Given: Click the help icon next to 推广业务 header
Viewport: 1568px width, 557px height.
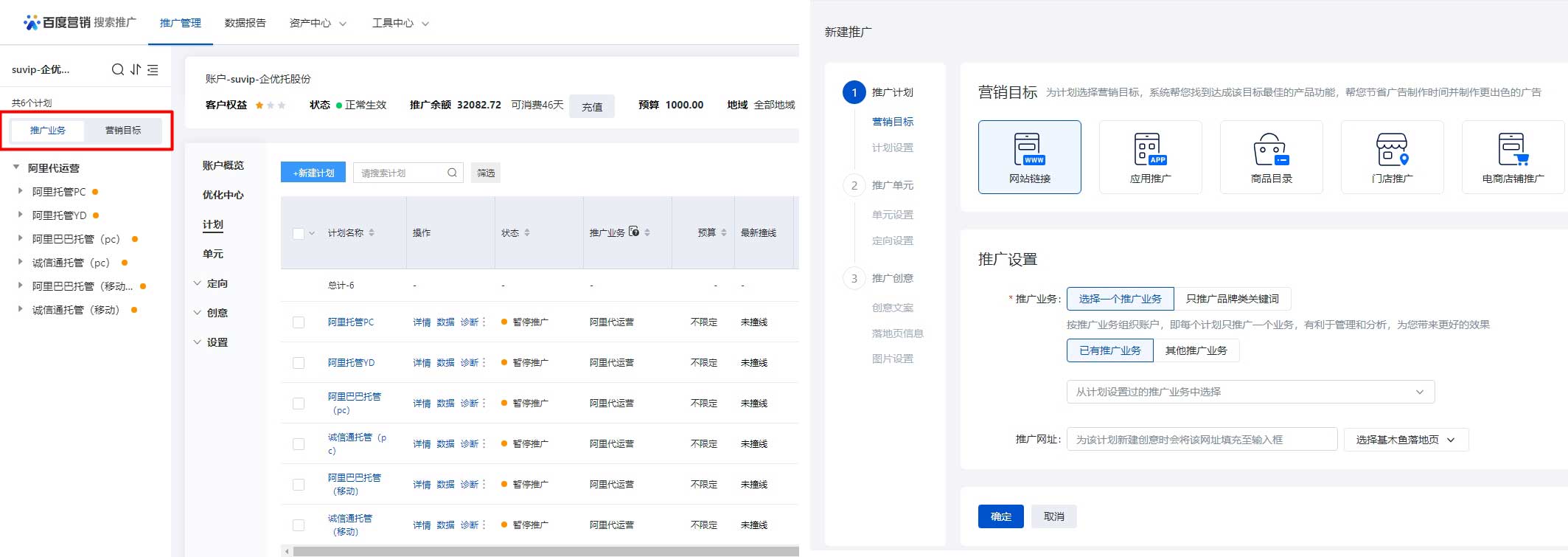Looking at the screenshot, I should pos(634,232).
